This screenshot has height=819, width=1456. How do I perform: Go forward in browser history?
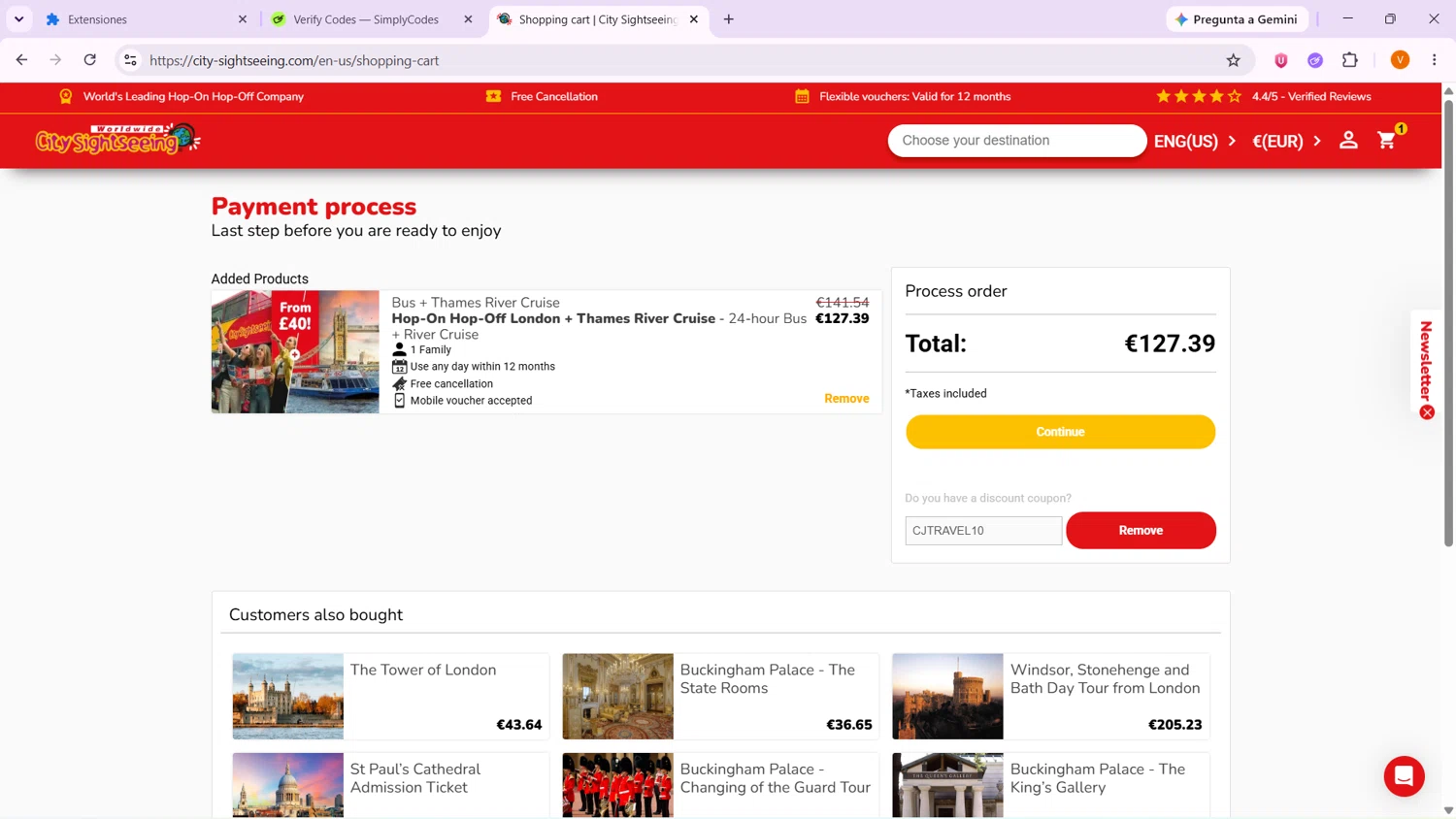tap(55, 60)
